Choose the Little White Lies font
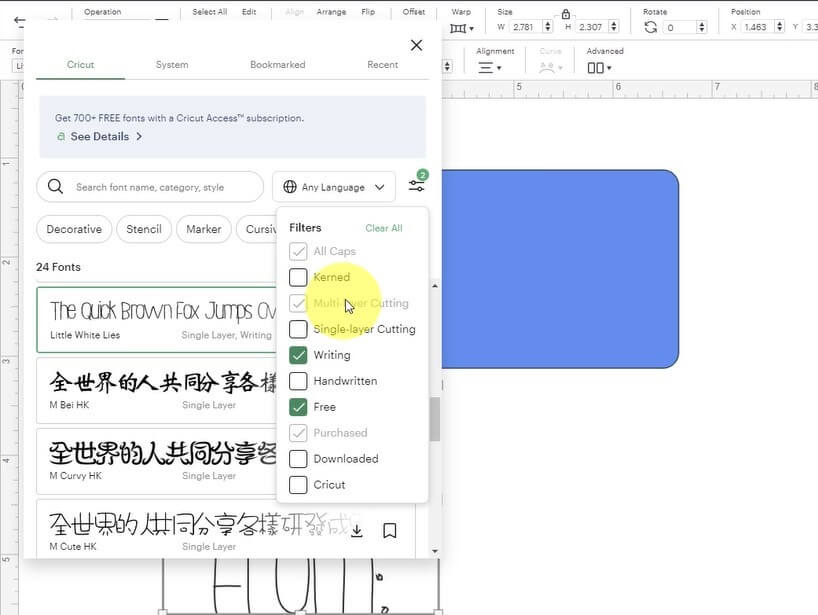This screenshot has width=818, height=615. [x=157, y=320]
